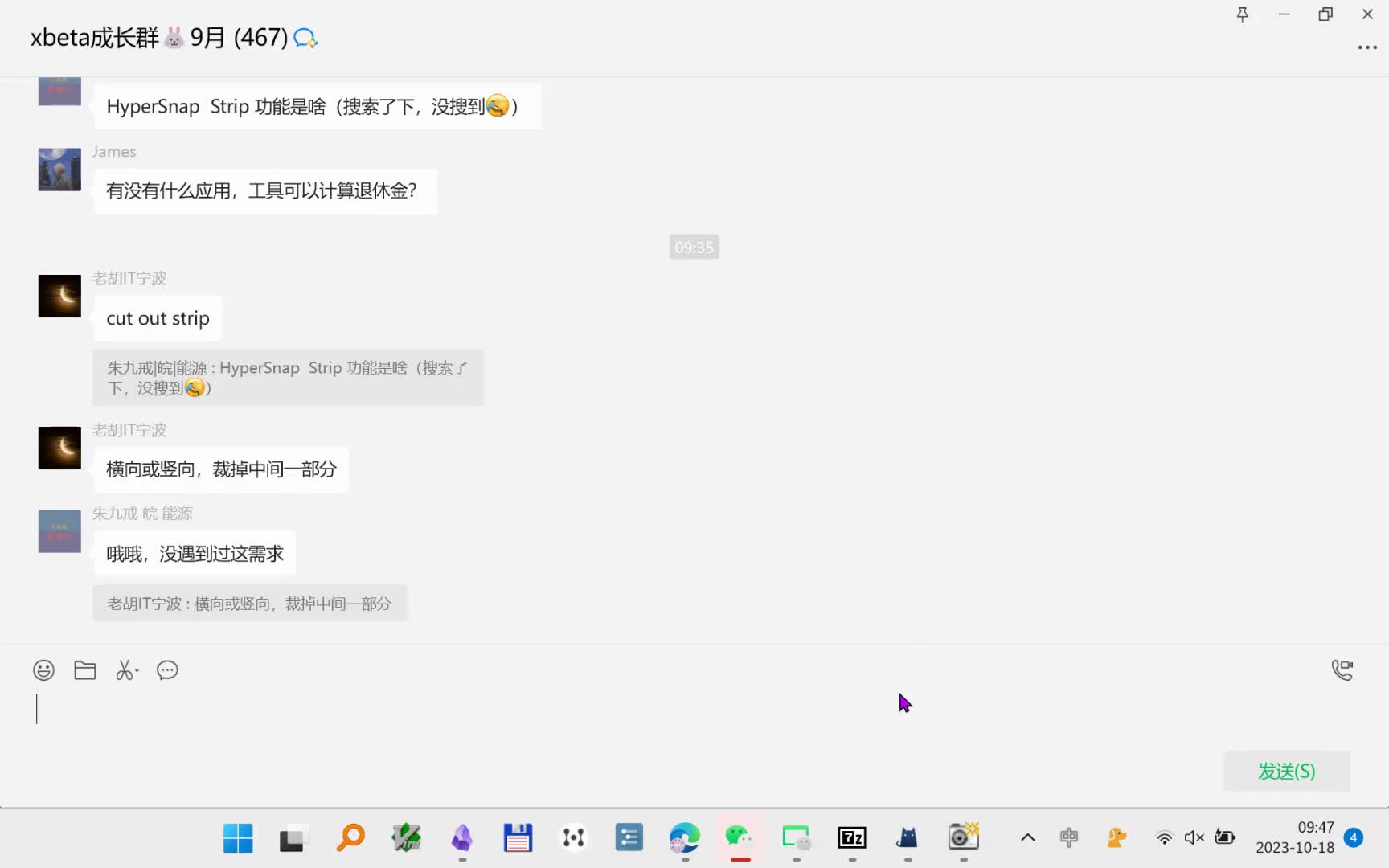1389x868 pixels.
Task: Open James's avatar profile
Action: 59,170
